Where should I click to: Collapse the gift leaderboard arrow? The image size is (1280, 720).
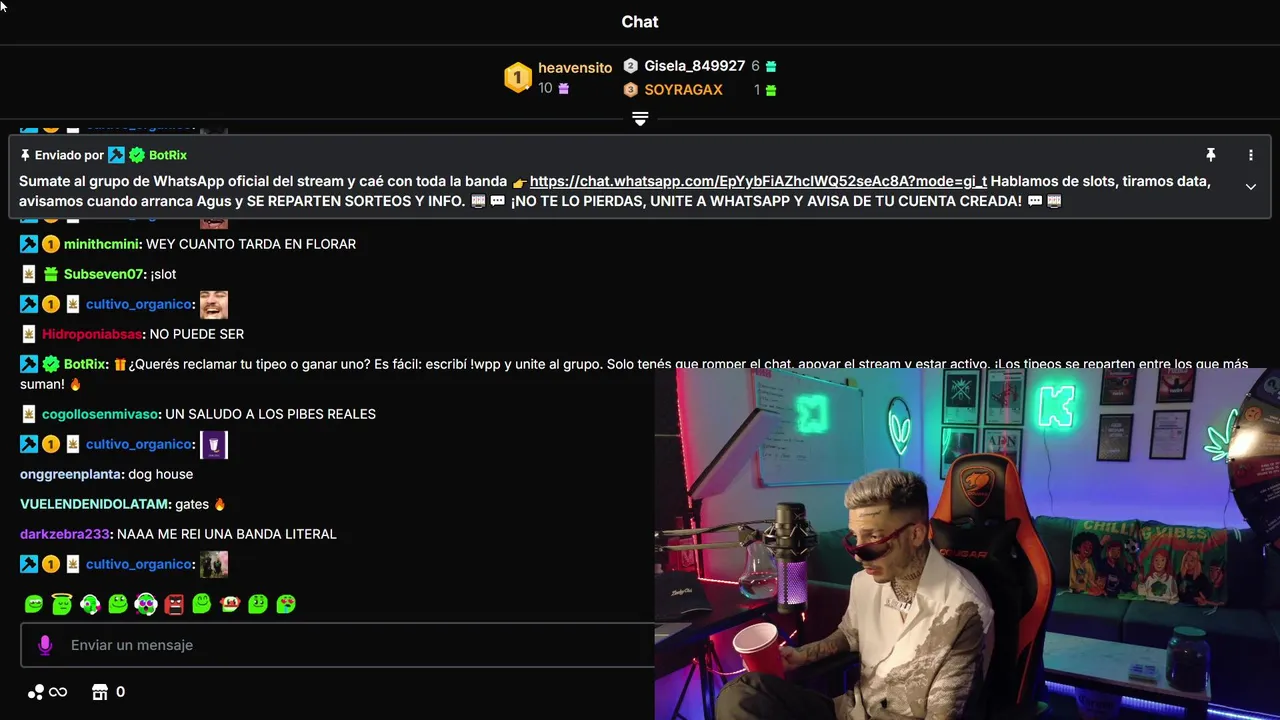(640, 119)
